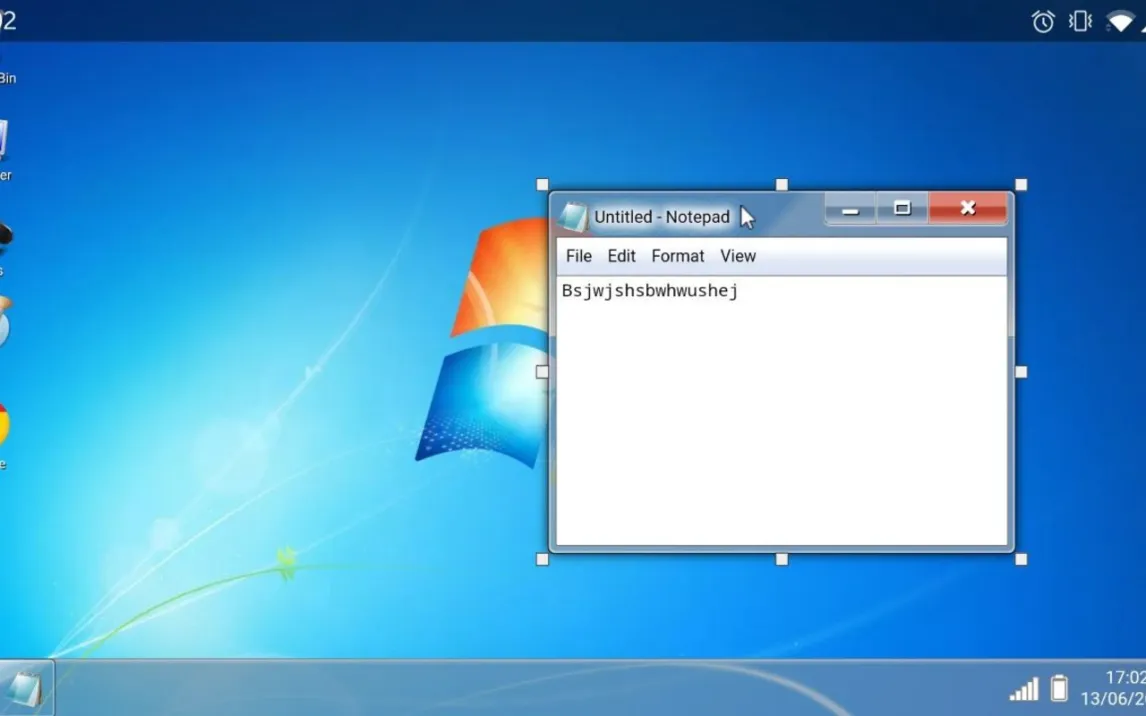Open the File menu

[579, 256]
